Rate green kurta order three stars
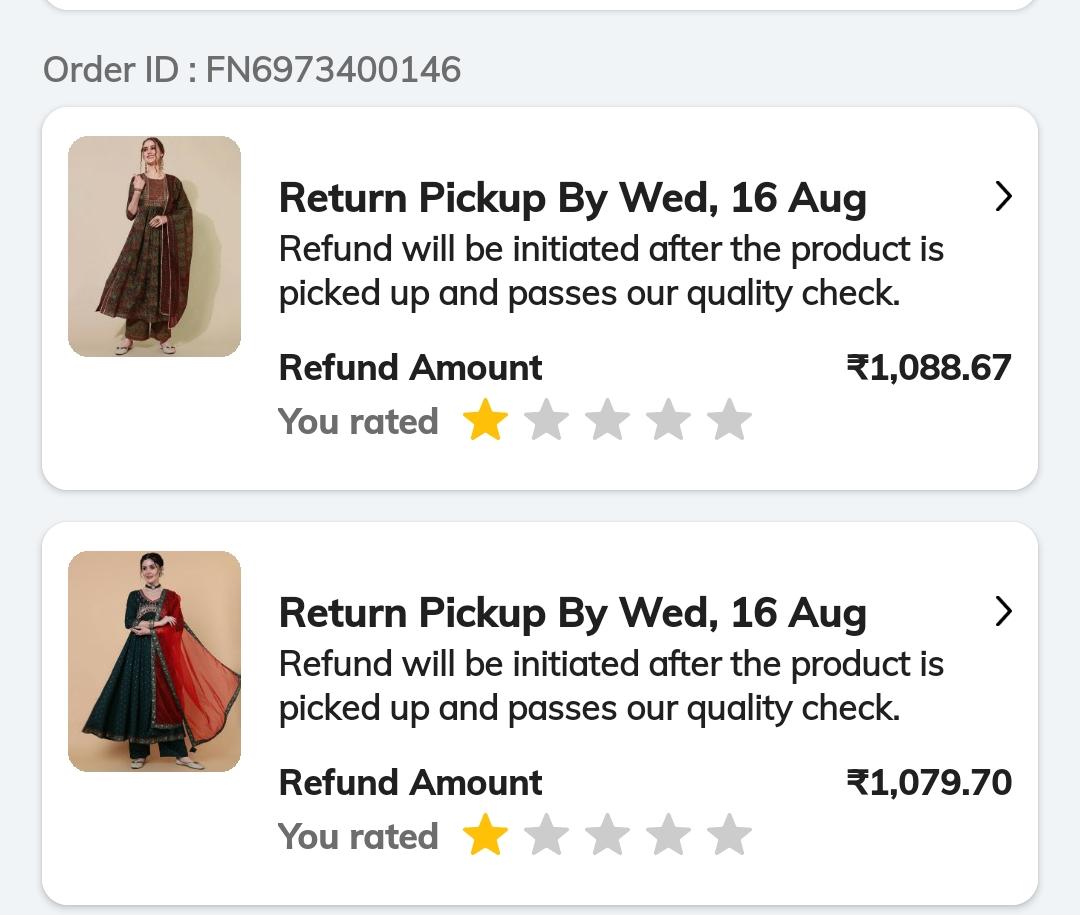 [607, 420]
